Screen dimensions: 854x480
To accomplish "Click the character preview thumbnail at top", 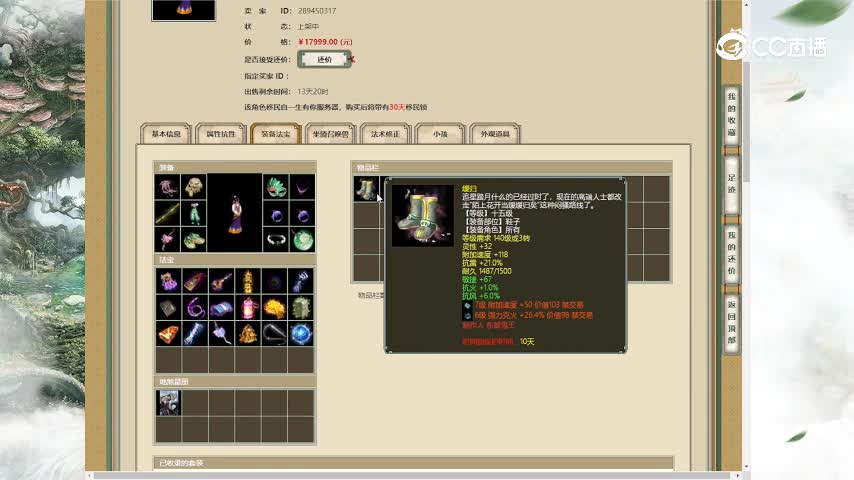I will tap(184, 10).
